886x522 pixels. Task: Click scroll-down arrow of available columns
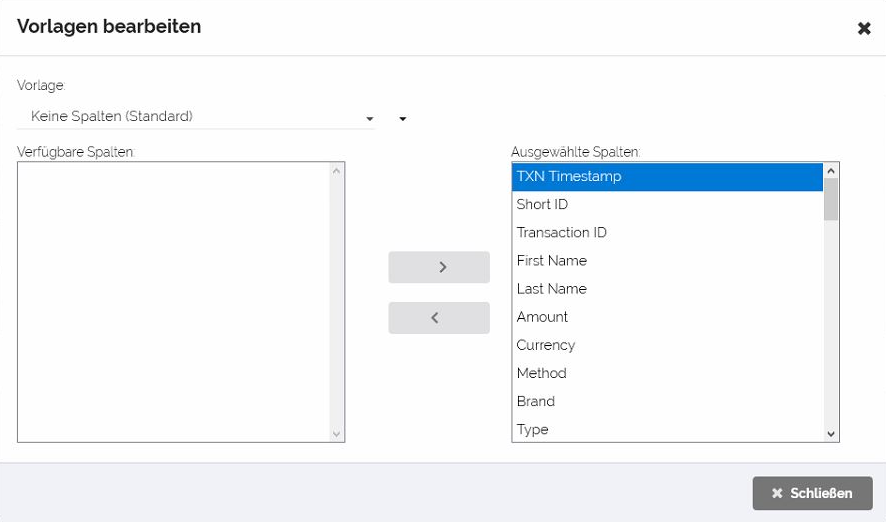pyautogui.click(x=336, y=434)
